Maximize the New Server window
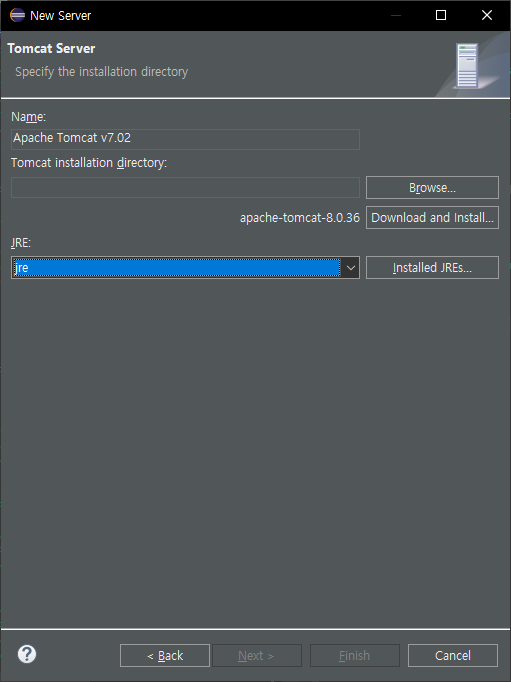 (x=441, y=16)
